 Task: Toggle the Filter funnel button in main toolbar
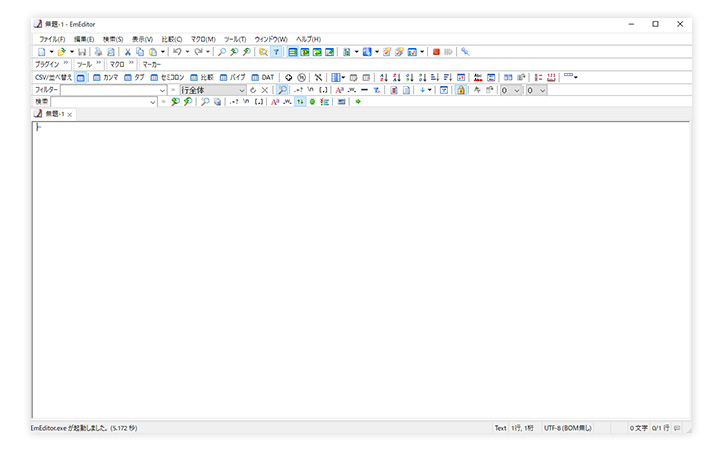(276, 51)
